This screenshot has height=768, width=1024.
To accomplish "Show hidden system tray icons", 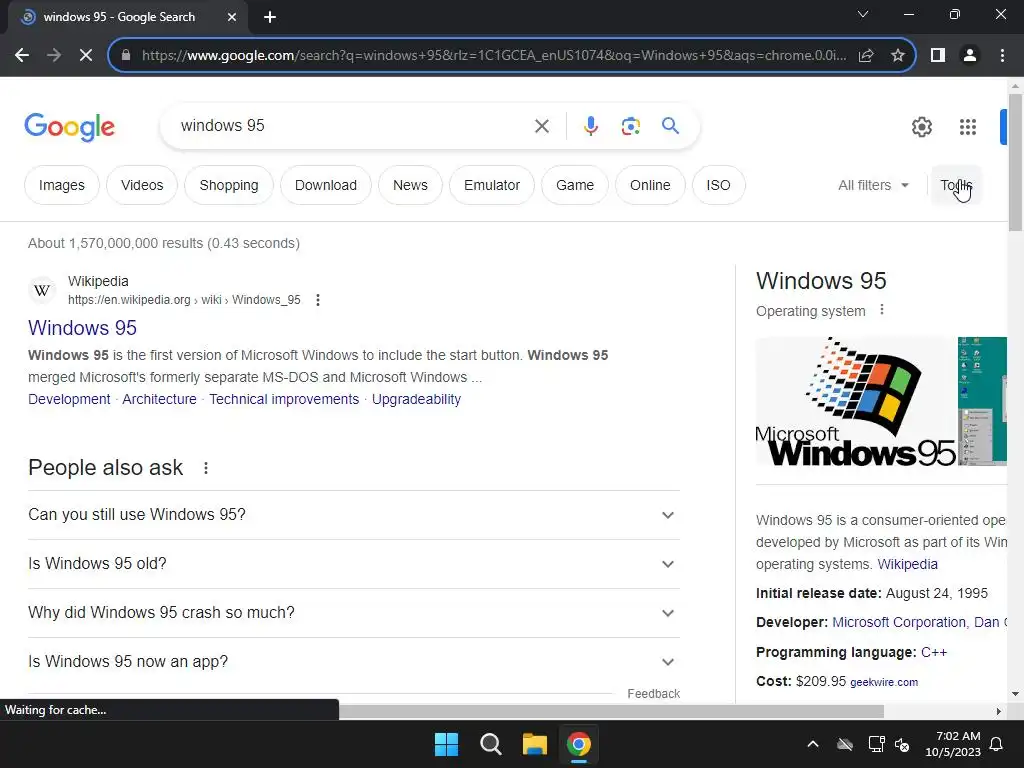I will coord(812,744).
